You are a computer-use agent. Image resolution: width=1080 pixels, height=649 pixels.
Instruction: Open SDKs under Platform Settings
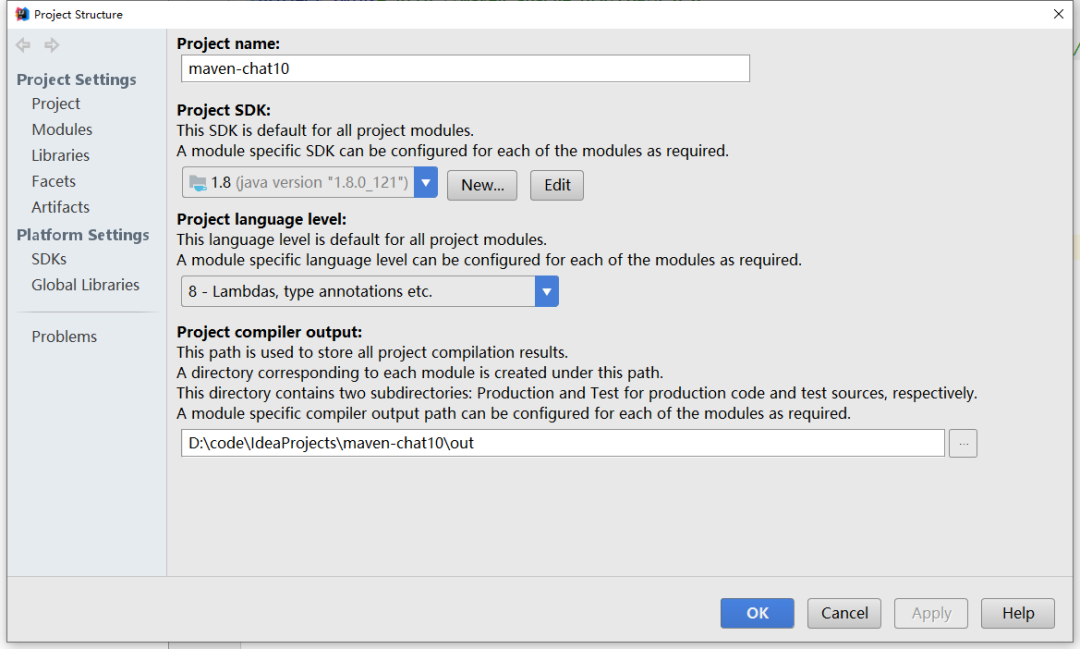pyautogui.click(x=49, y=259)
